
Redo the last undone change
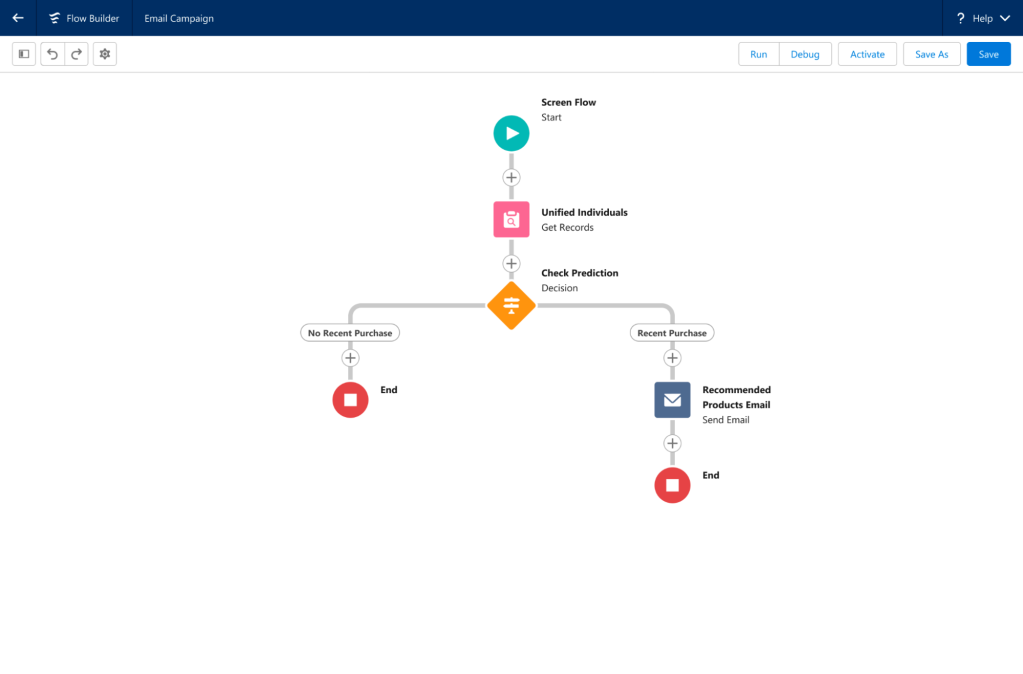tap(77, 54)
